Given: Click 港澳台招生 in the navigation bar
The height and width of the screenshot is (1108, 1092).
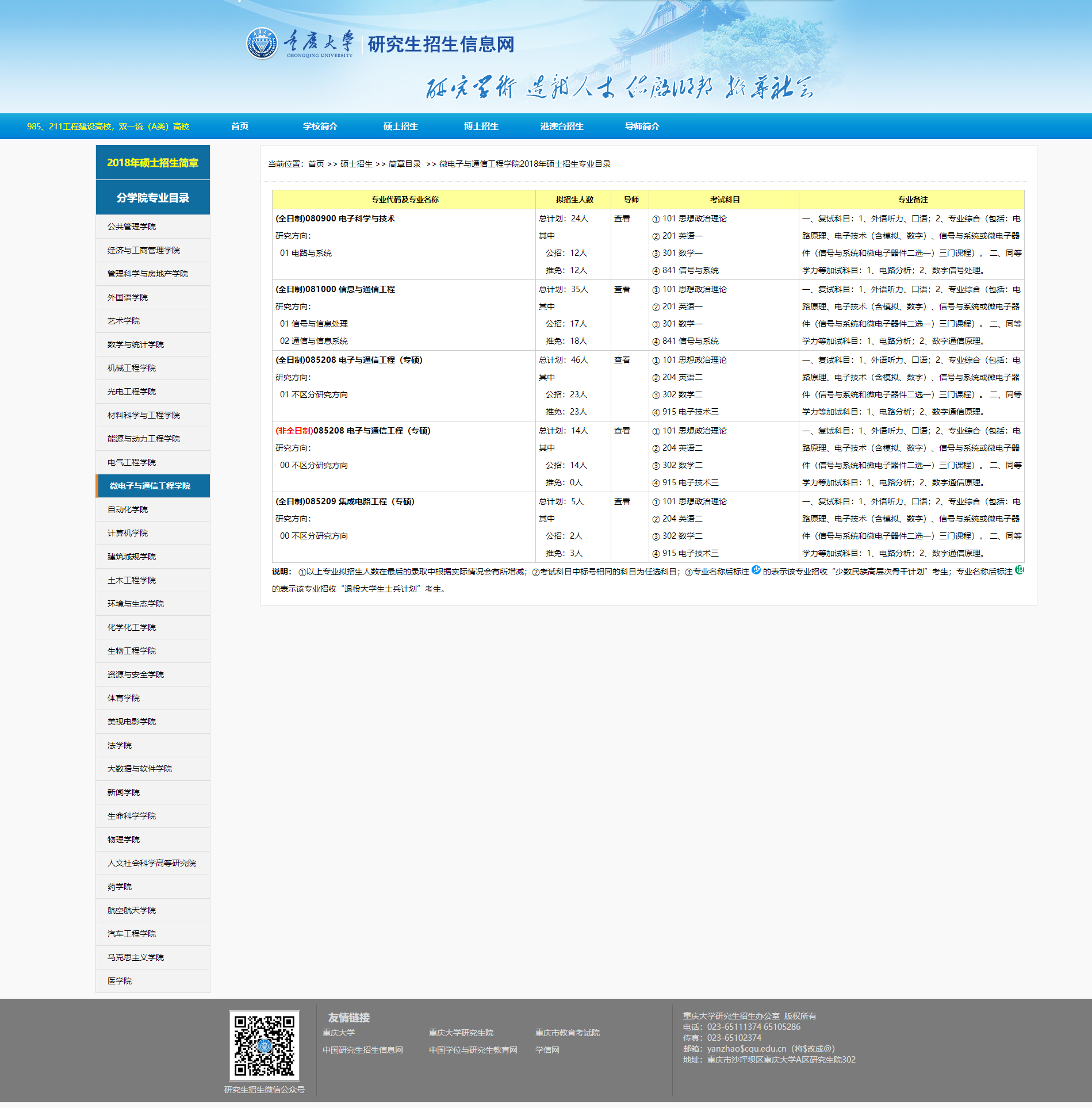Looking at the screenshot, I should pos(561,126).
